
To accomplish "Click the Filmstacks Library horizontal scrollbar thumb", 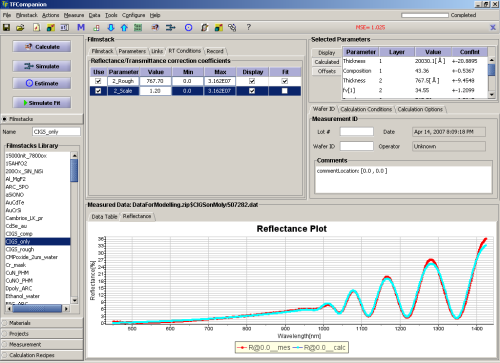I will click(37, 309).
